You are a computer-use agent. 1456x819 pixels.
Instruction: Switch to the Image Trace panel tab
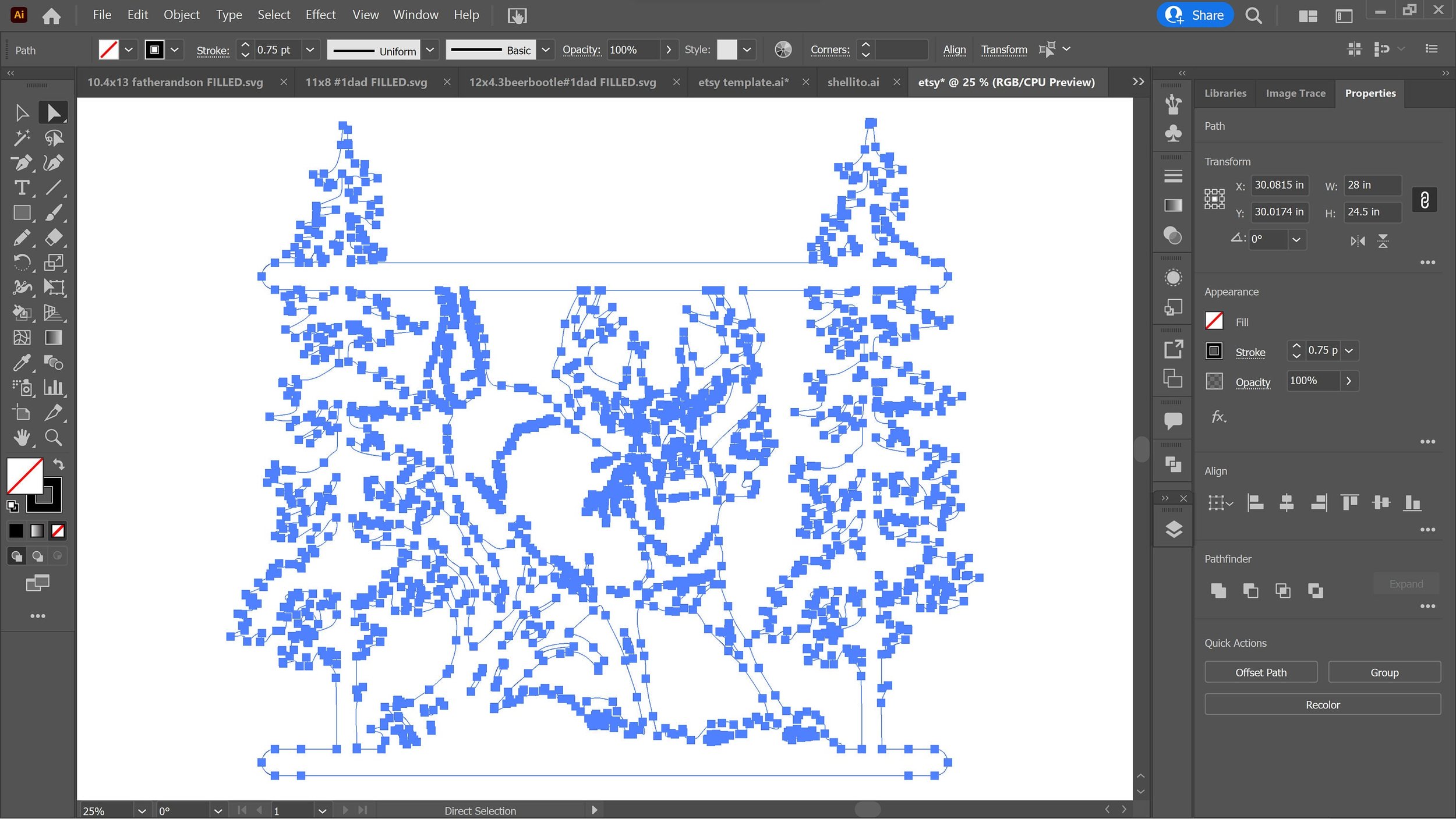pos(1295,93)
